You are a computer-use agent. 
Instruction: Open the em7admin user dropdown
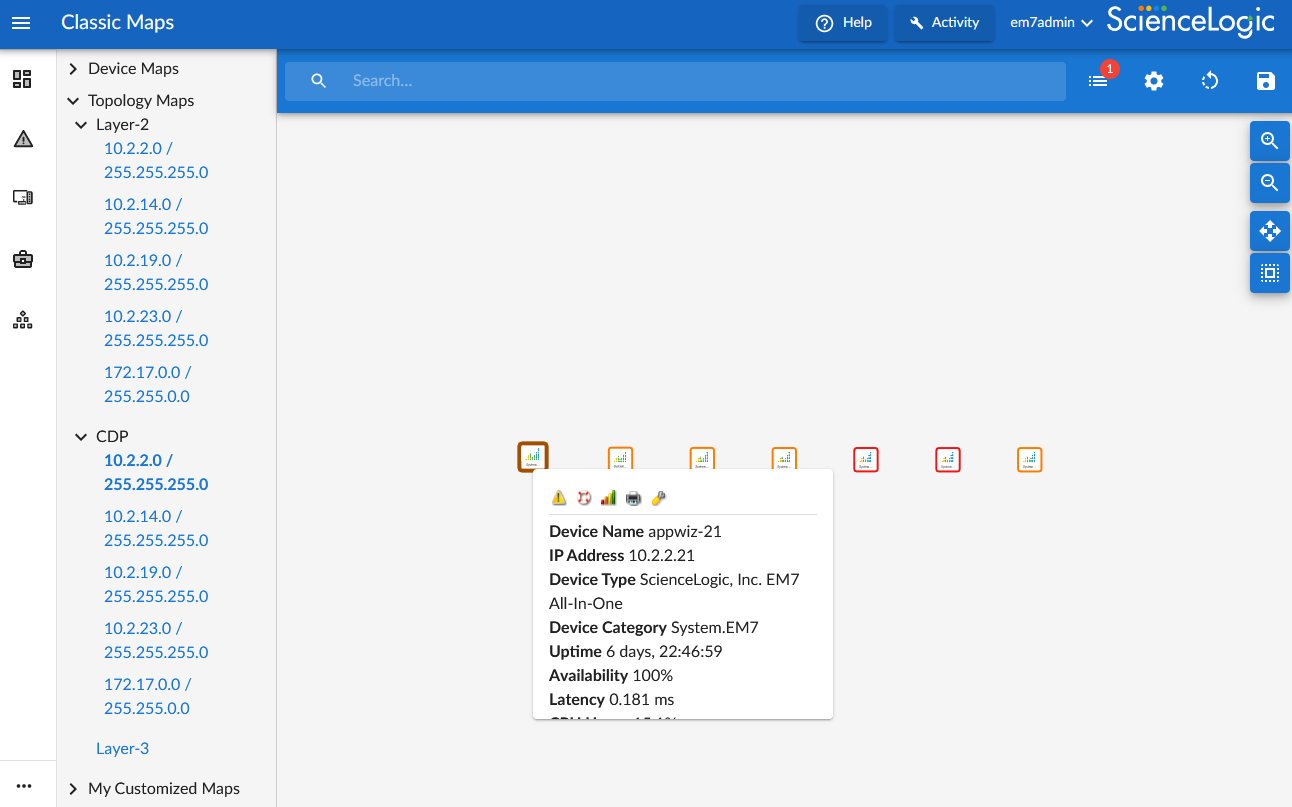click(1050, 23)
